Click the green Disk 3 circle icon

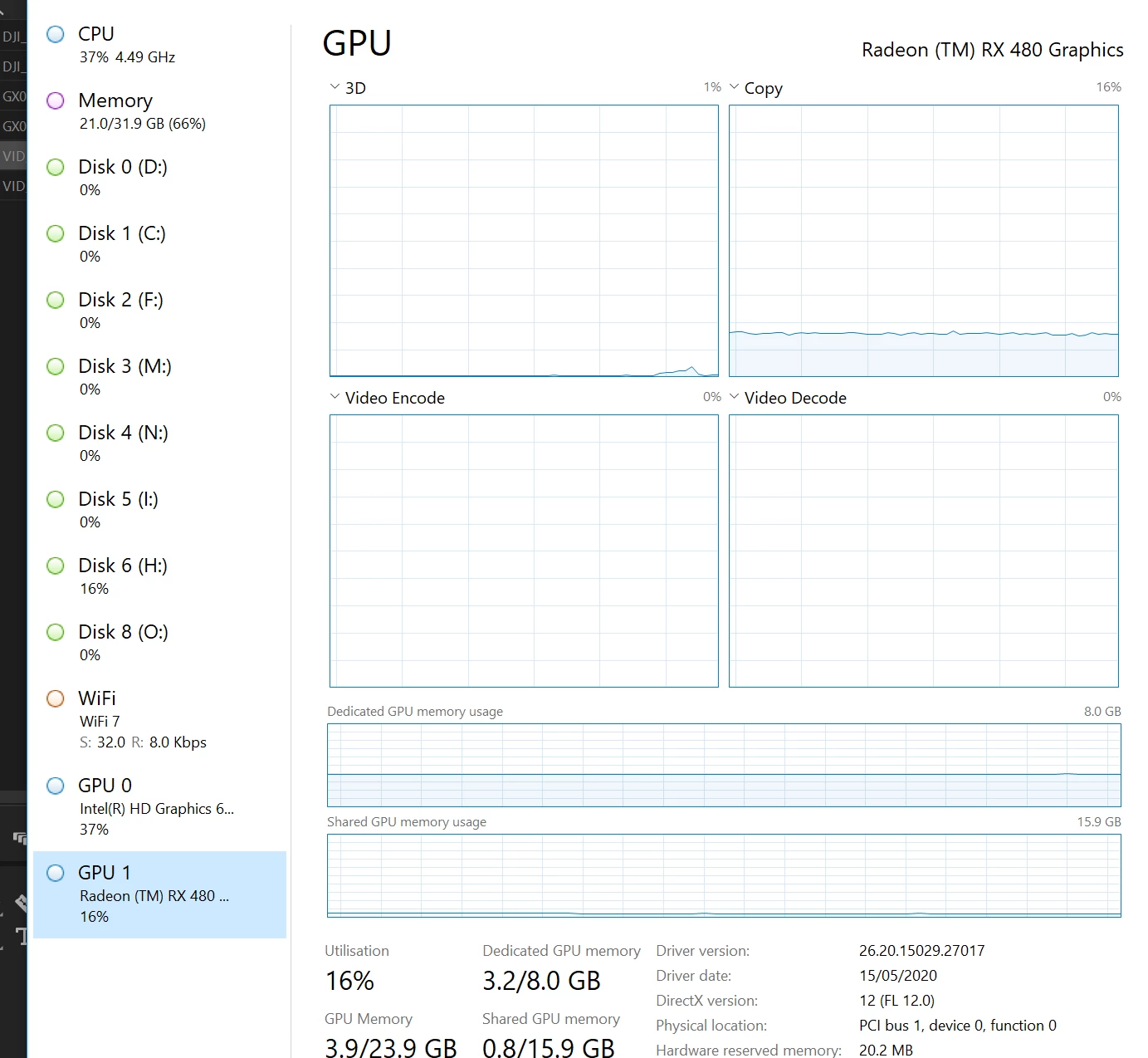(56, 366)
